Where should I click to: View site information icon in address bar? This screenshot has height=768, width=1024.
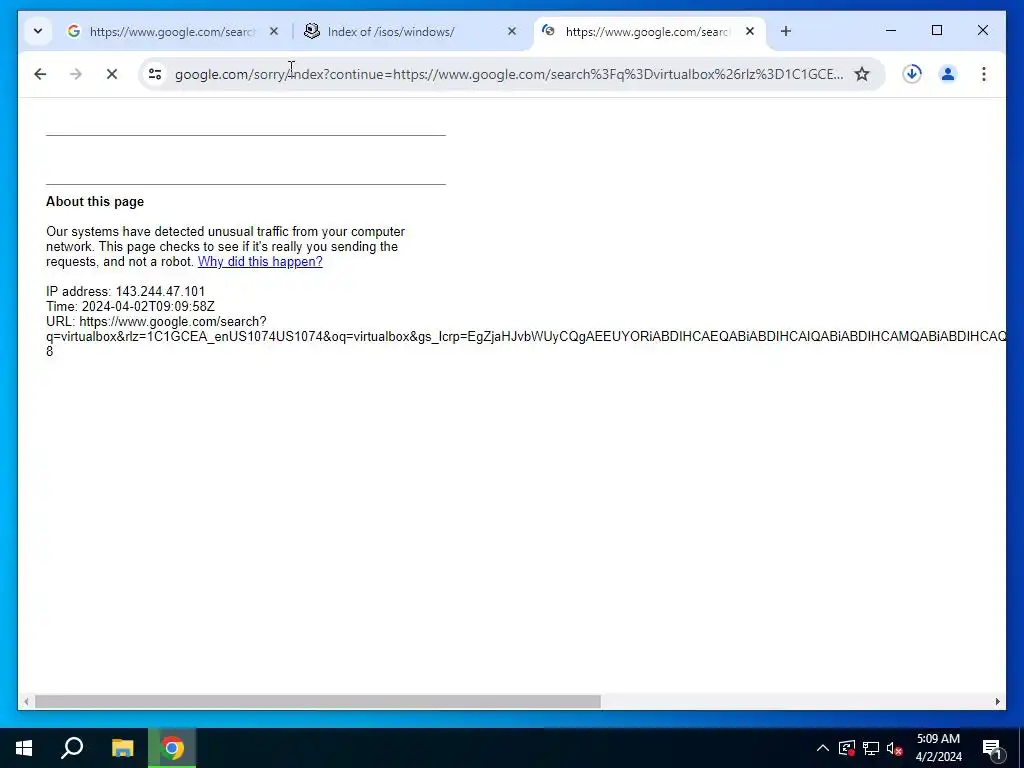[155, 74]
